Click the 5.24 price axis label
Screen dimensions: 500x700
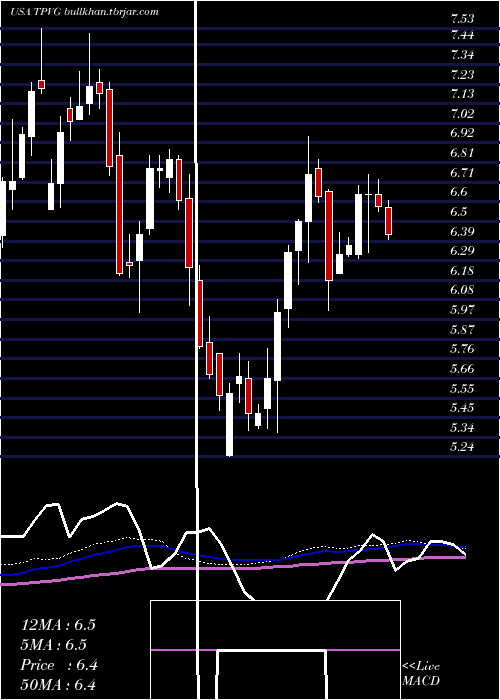(462, 447)
